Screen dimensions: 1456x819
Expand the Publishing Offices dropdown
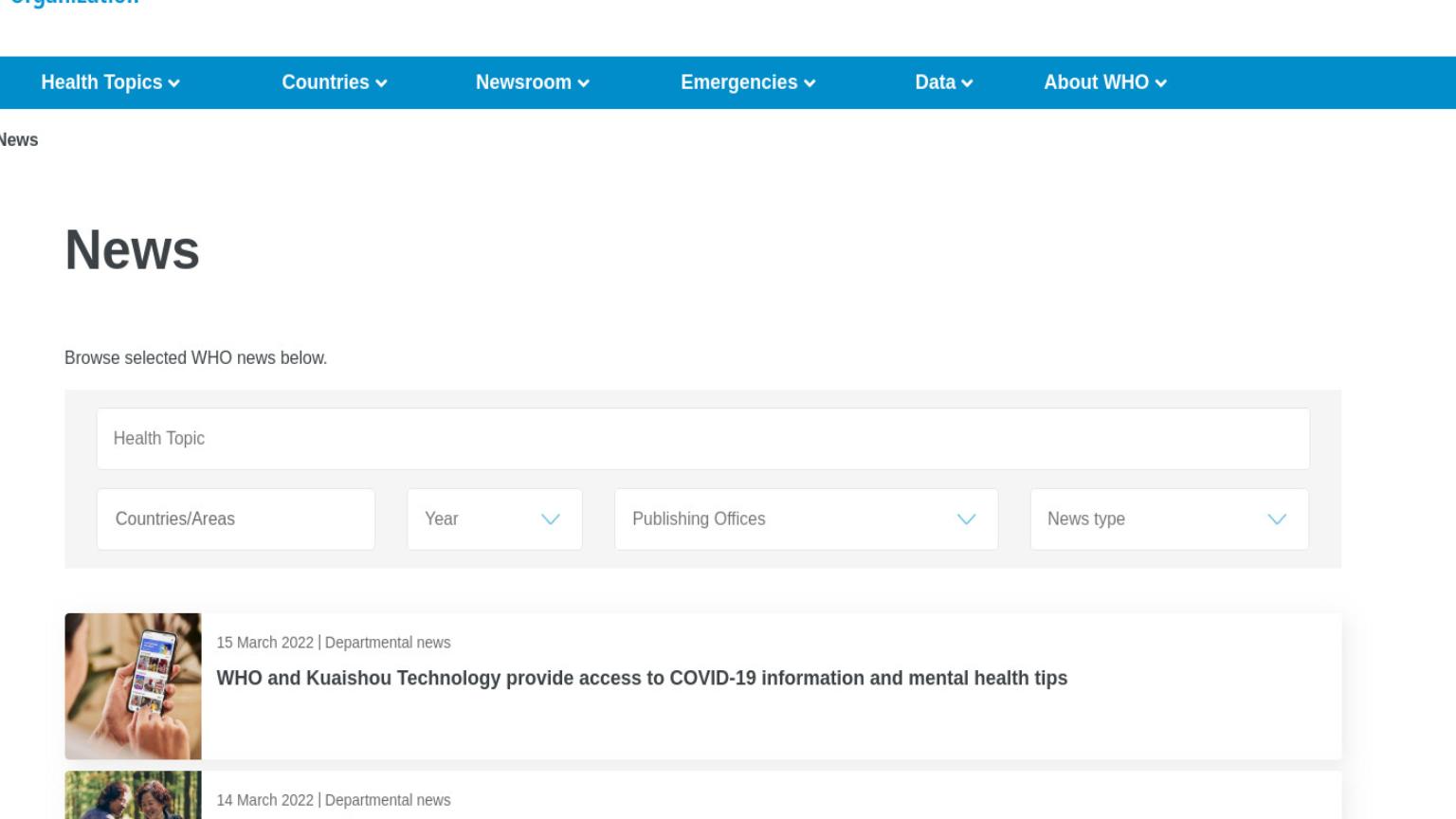click(x=807, y=519)
